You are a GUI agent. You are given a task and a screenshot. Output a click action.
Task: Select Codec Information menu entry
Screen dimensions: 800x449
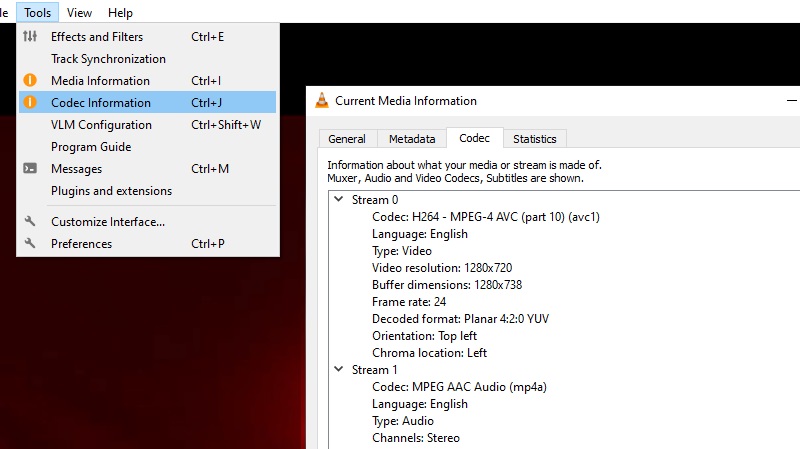click(x=147, y=103)
